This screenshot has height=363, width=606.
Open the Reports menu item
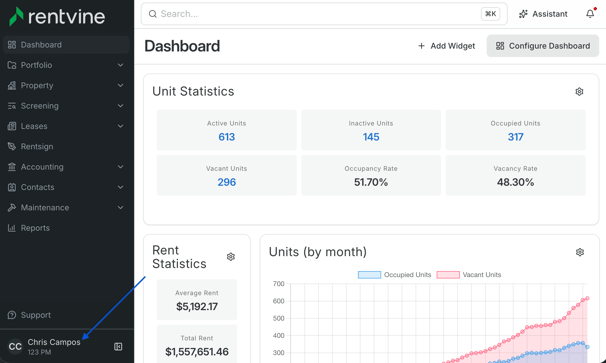[66, 228]
